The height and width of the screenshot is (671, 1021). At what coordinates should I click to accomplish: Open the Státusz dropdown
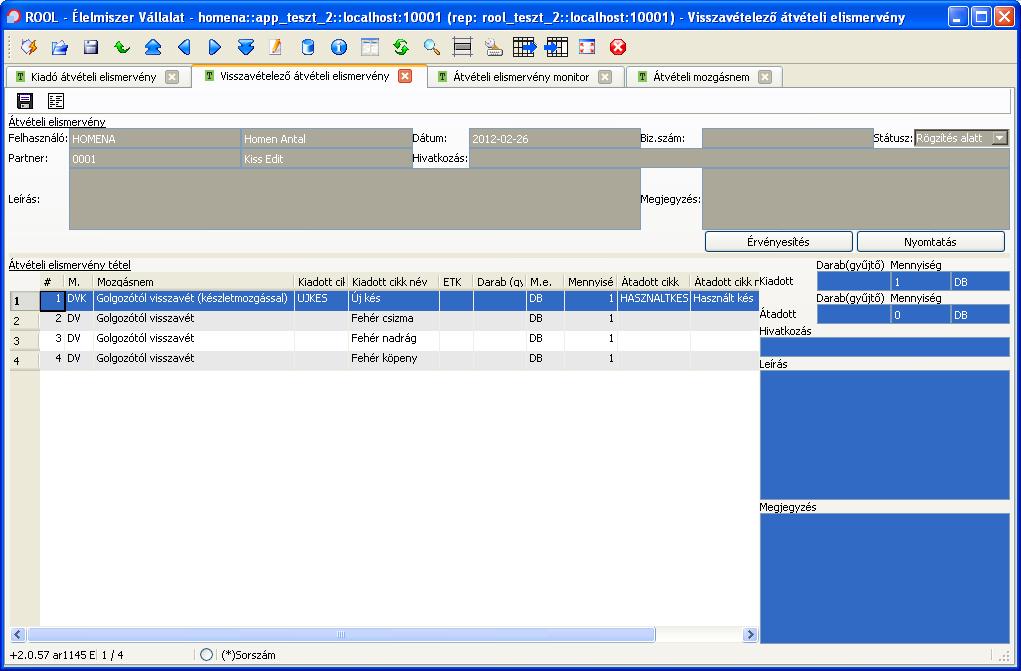click(999, 138)
